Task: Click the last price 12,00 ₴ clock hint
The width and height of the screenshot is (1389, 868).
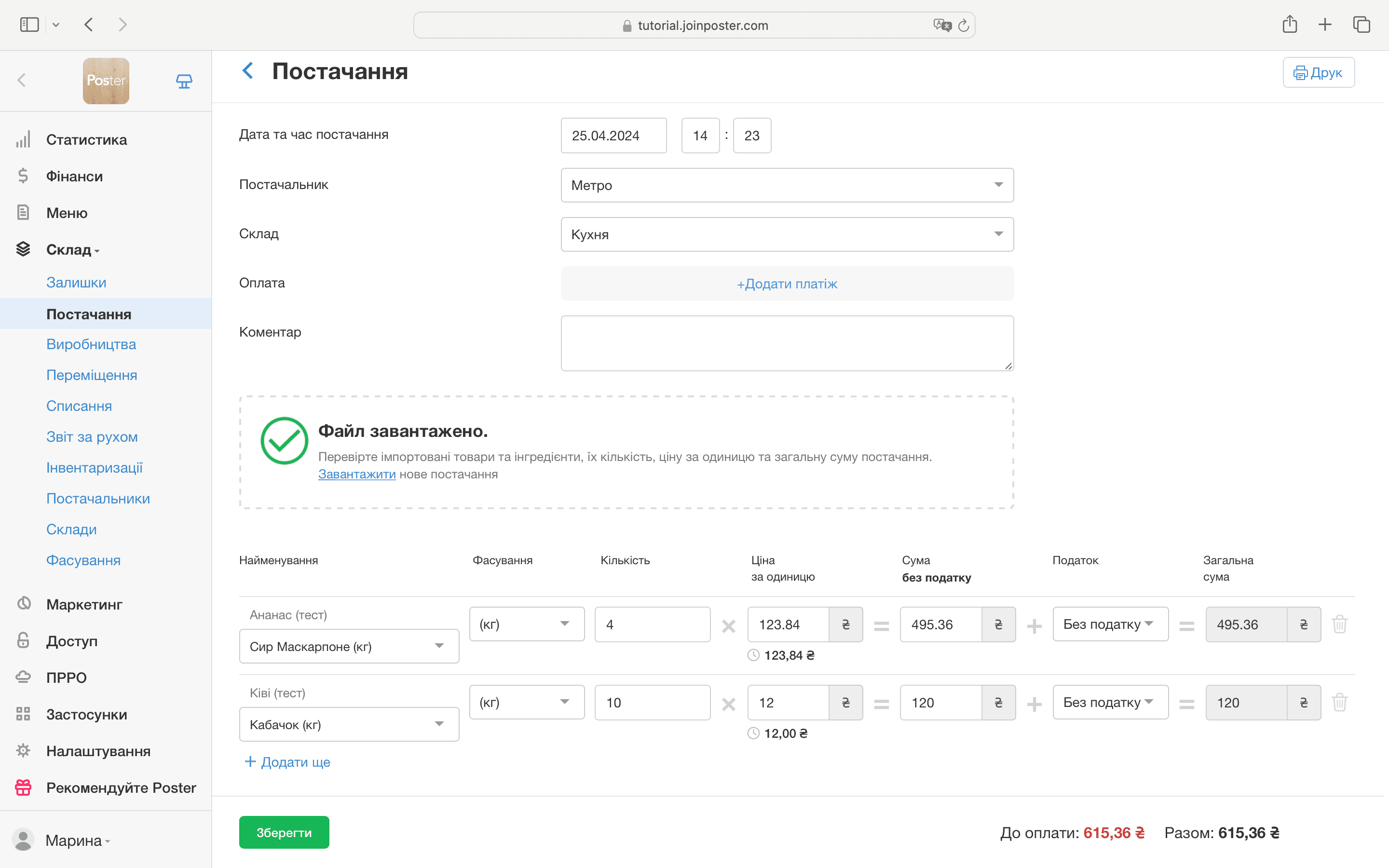Action: click(778, 733)
